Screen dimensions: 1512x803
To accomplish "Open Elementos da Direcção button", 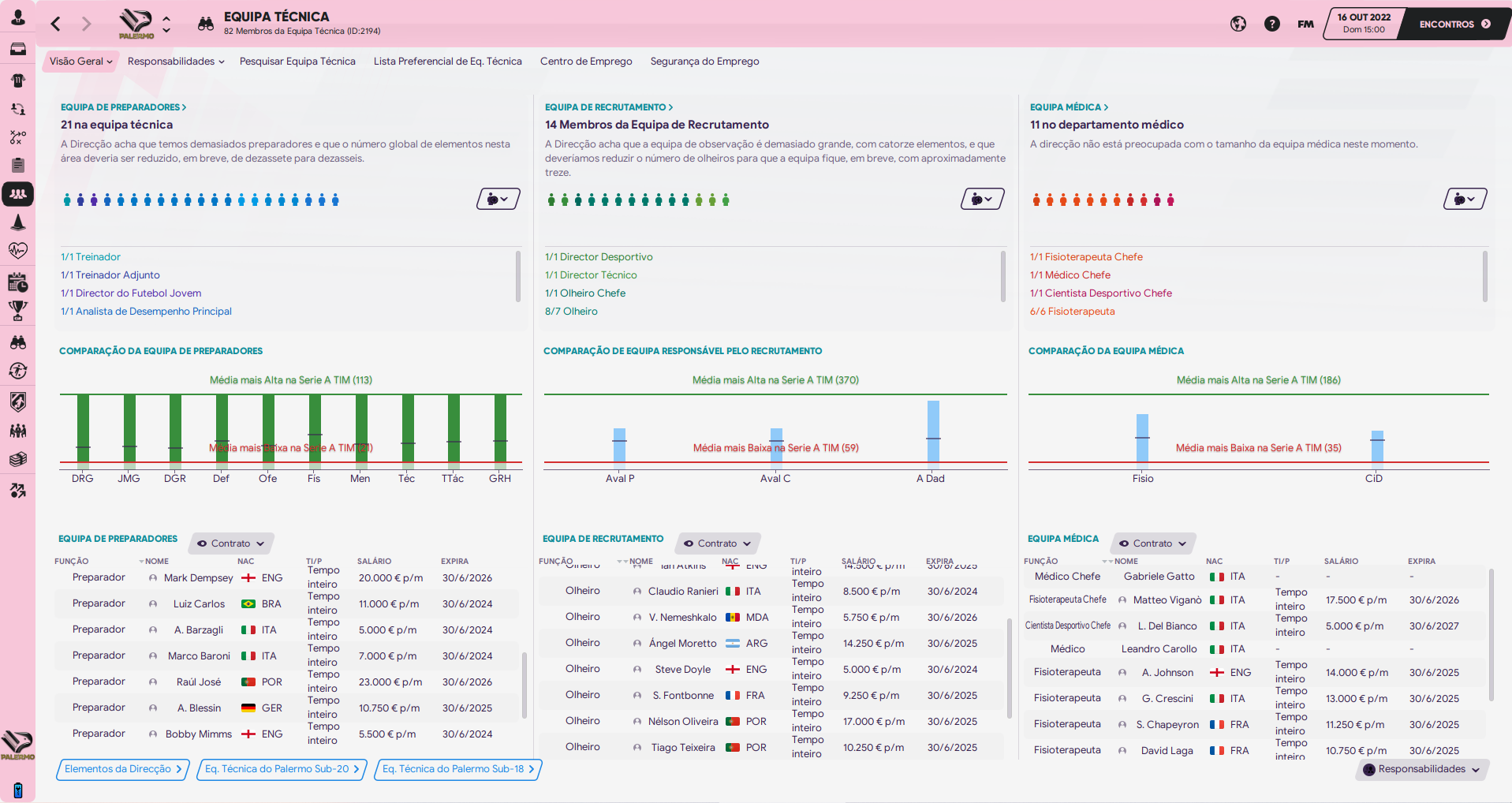I will click(x=123, y=769).
